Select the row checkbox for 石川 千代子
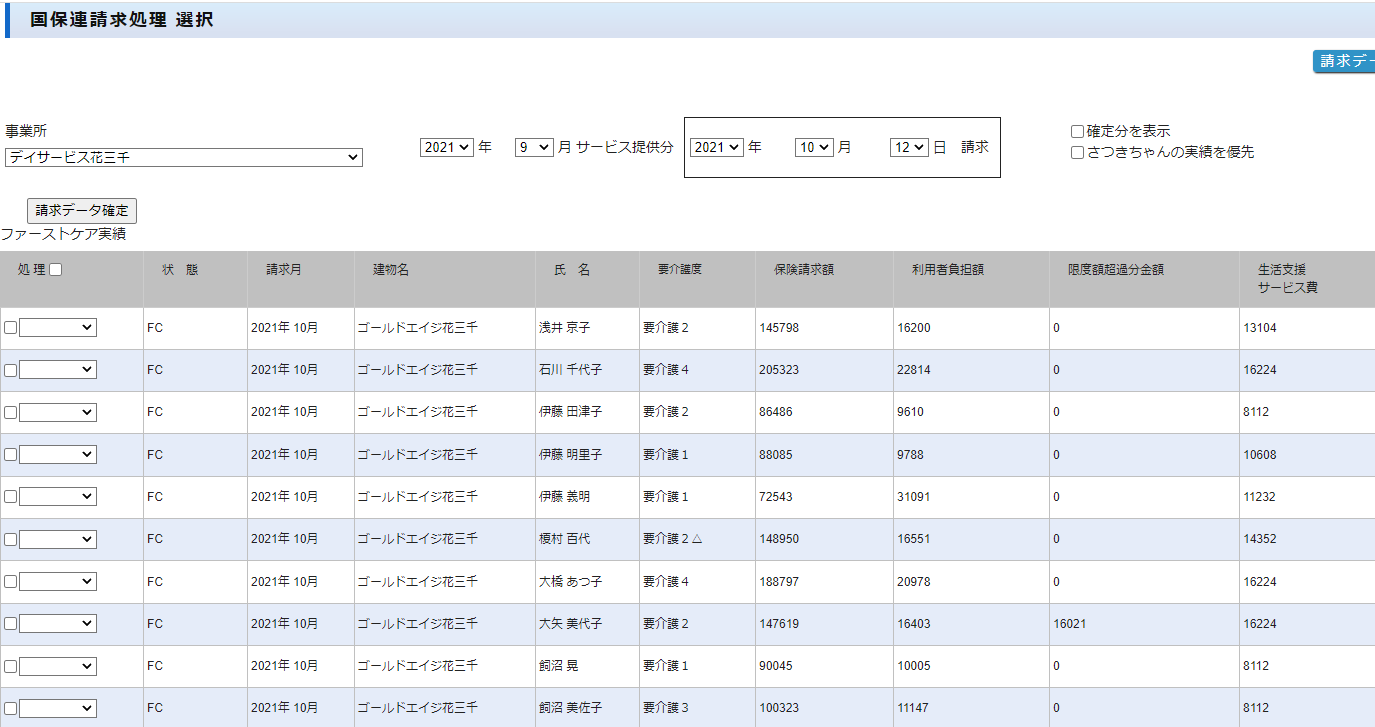Image resolution: width=1375 pixels, height=727 pixels. 10,370
